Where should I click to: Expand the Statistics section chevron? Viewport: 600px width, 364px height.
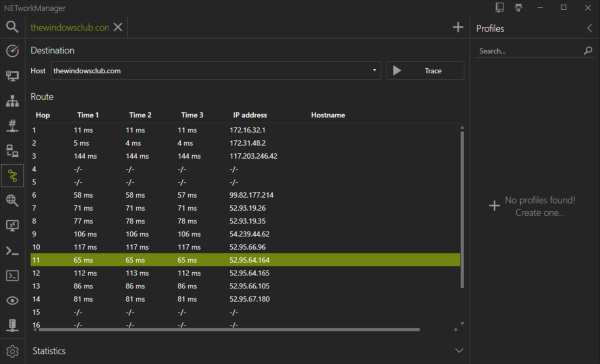pyautogui.click(x=459, y=351)
